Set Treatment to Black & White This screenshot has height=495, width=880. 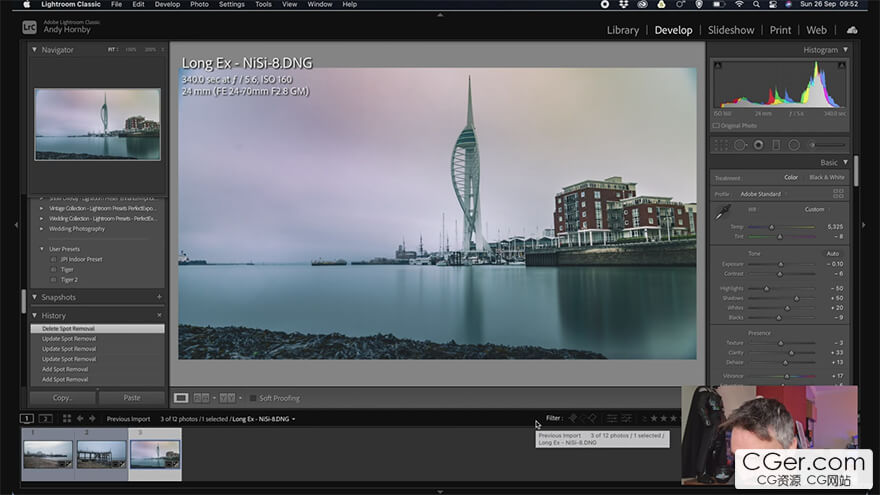coord(826,177)
